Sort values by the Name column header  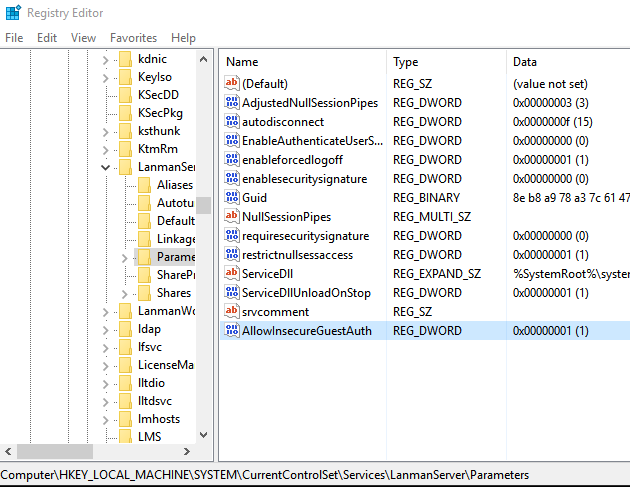[x=303, y=62]
